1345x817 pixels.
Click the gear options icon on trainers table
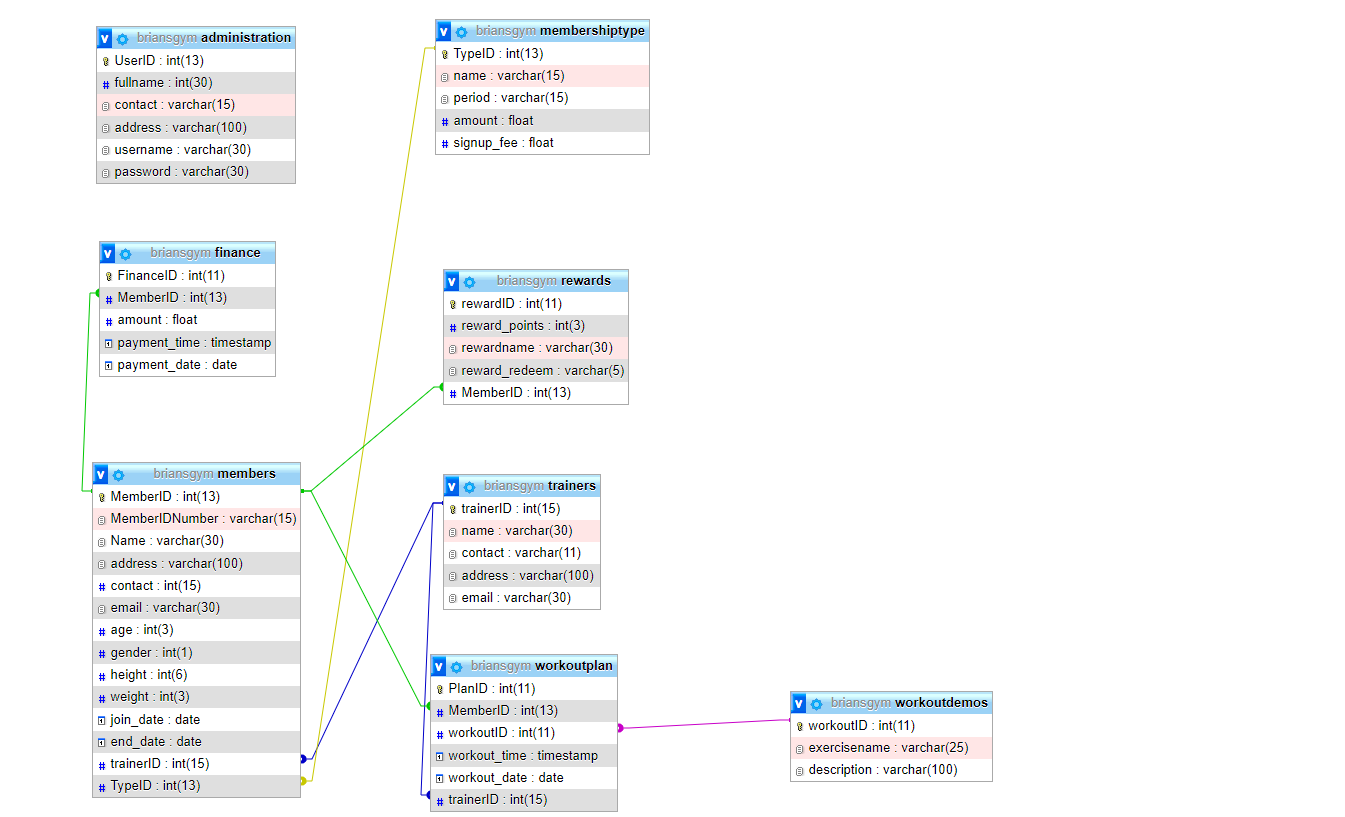[469, 485]
